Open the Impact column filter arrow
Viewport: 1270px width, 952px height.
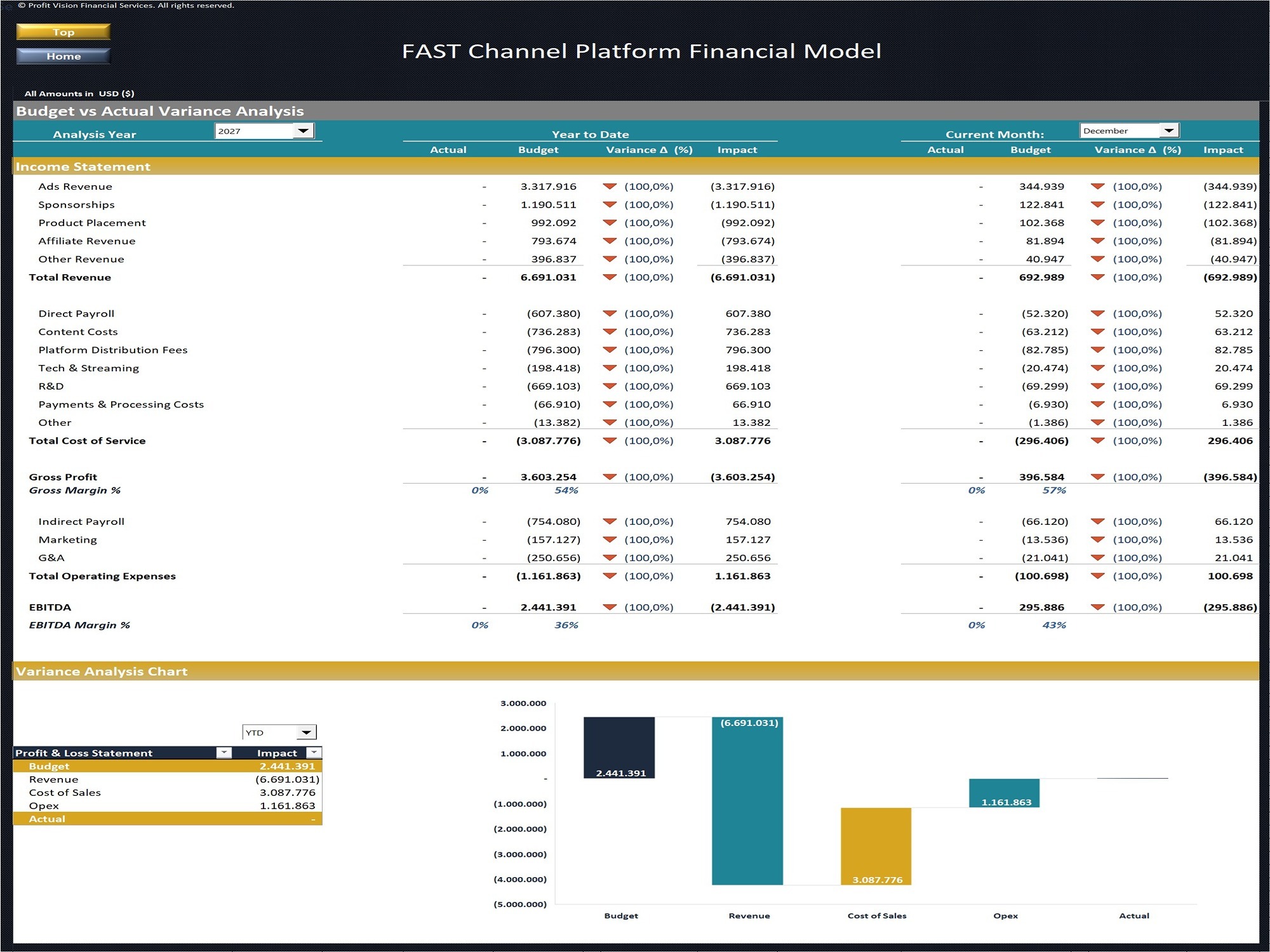(x=313, y=753)
